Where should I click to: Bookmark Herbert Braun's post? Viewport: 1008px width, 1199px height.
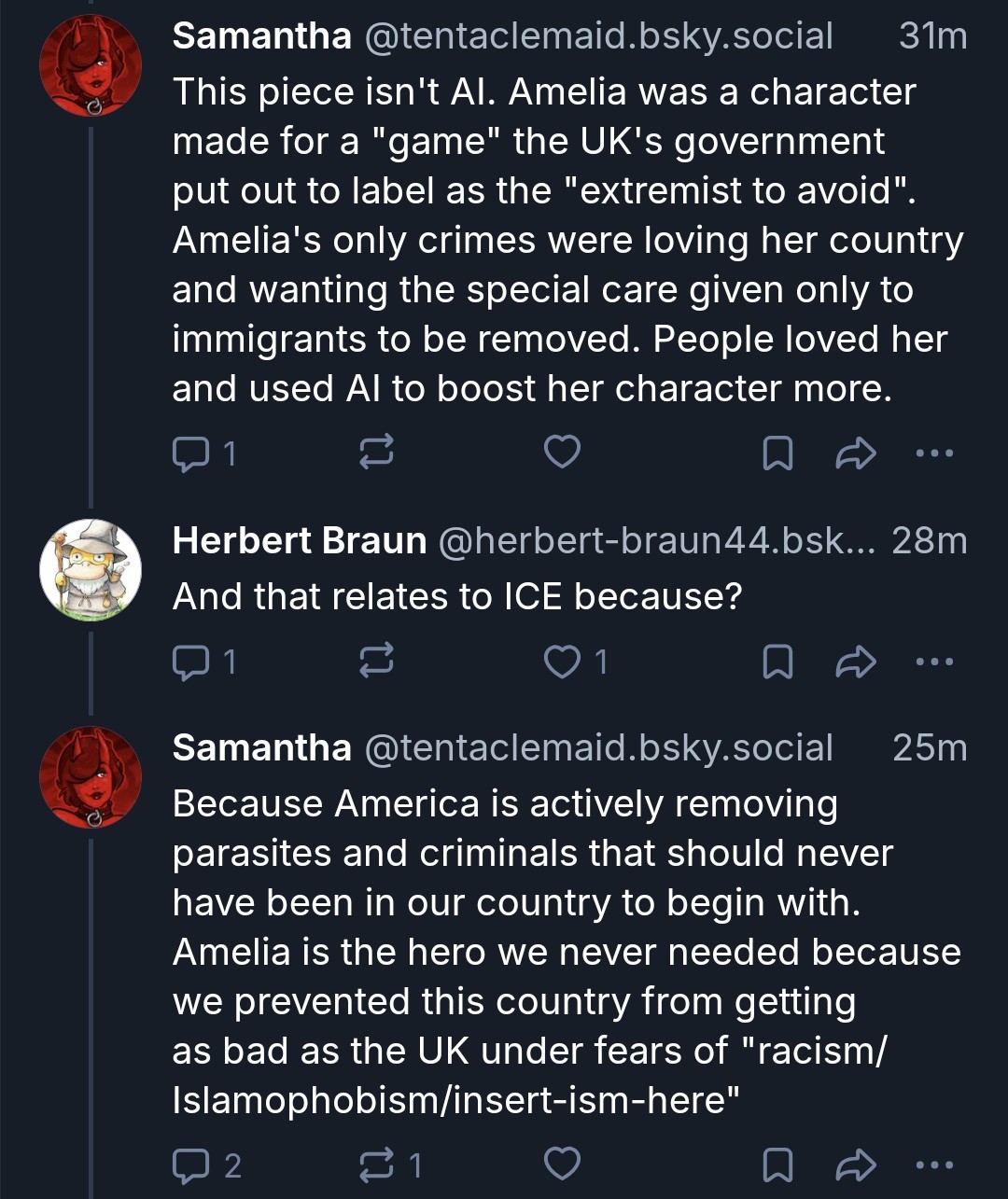coord(777,662)
